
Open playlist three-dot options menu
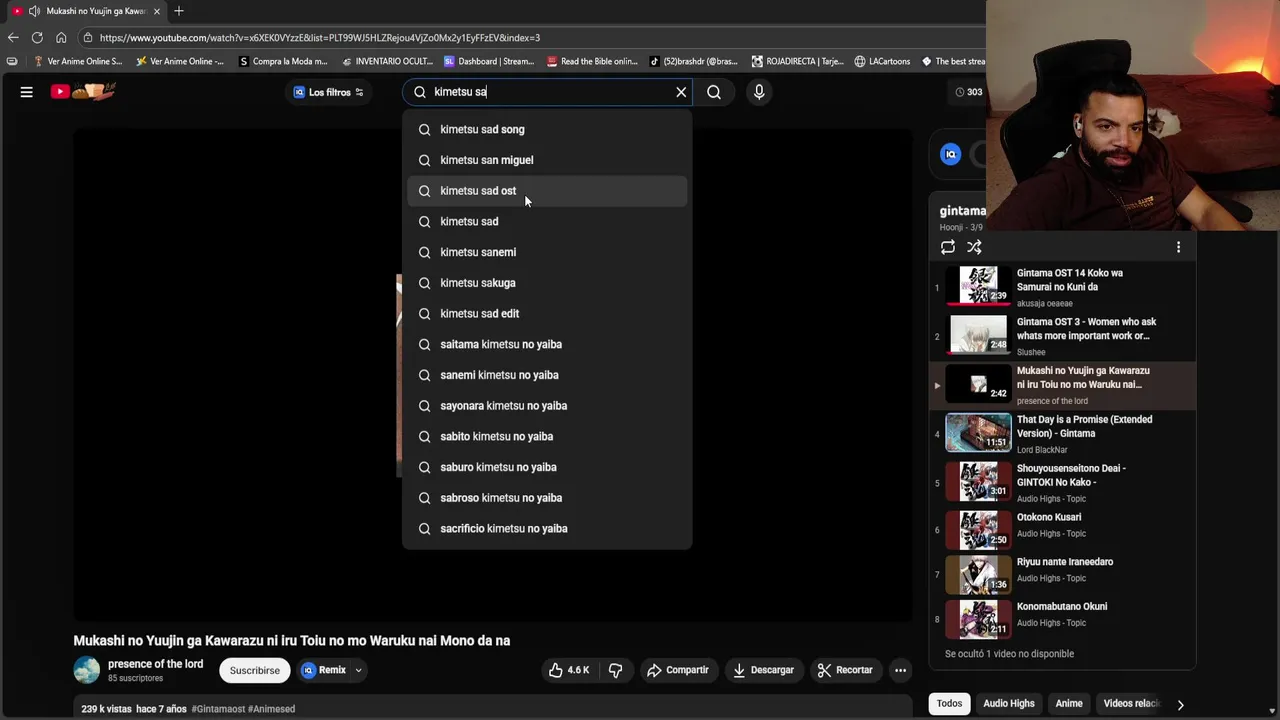click(1178, 247)
